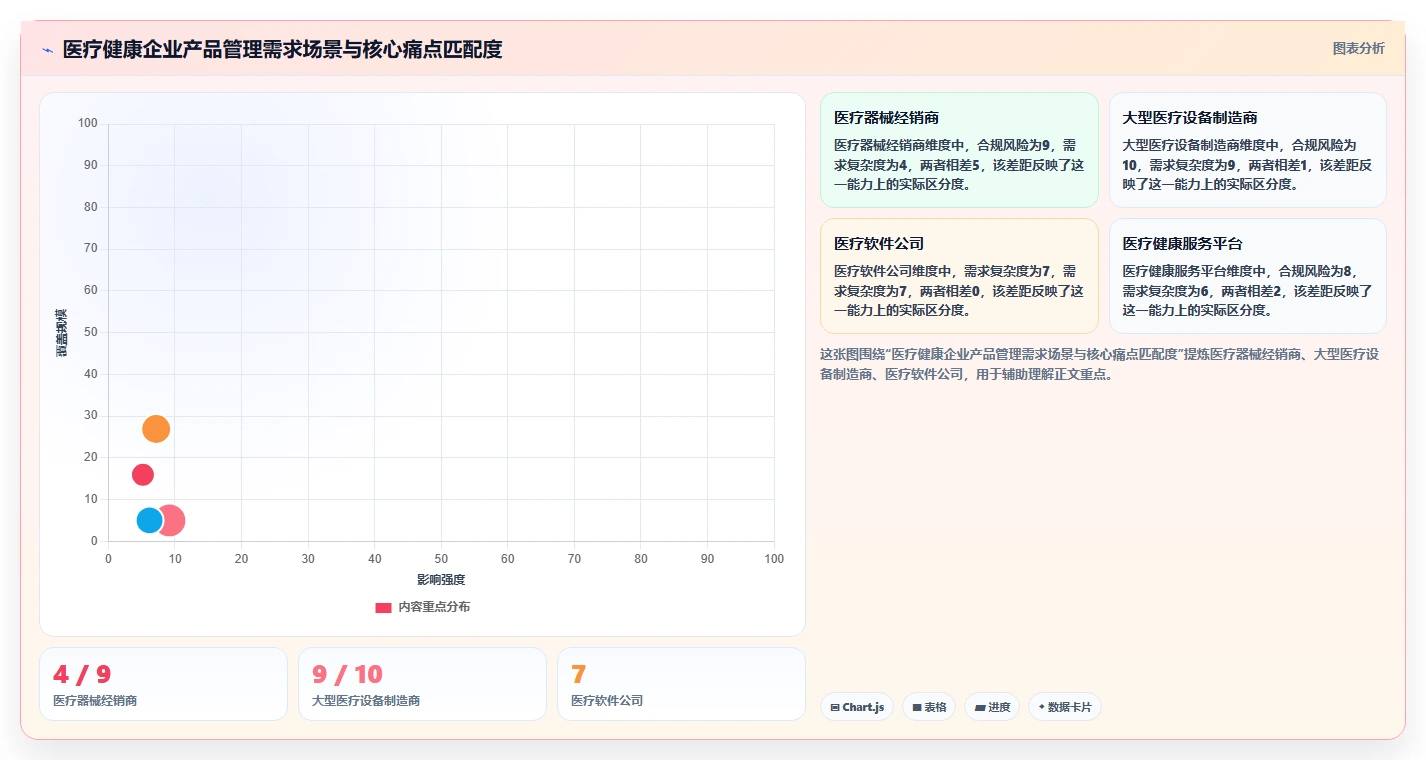Click the 进度 tag chip
This screenshot has width=1426, height=760.
coord(992,707)
